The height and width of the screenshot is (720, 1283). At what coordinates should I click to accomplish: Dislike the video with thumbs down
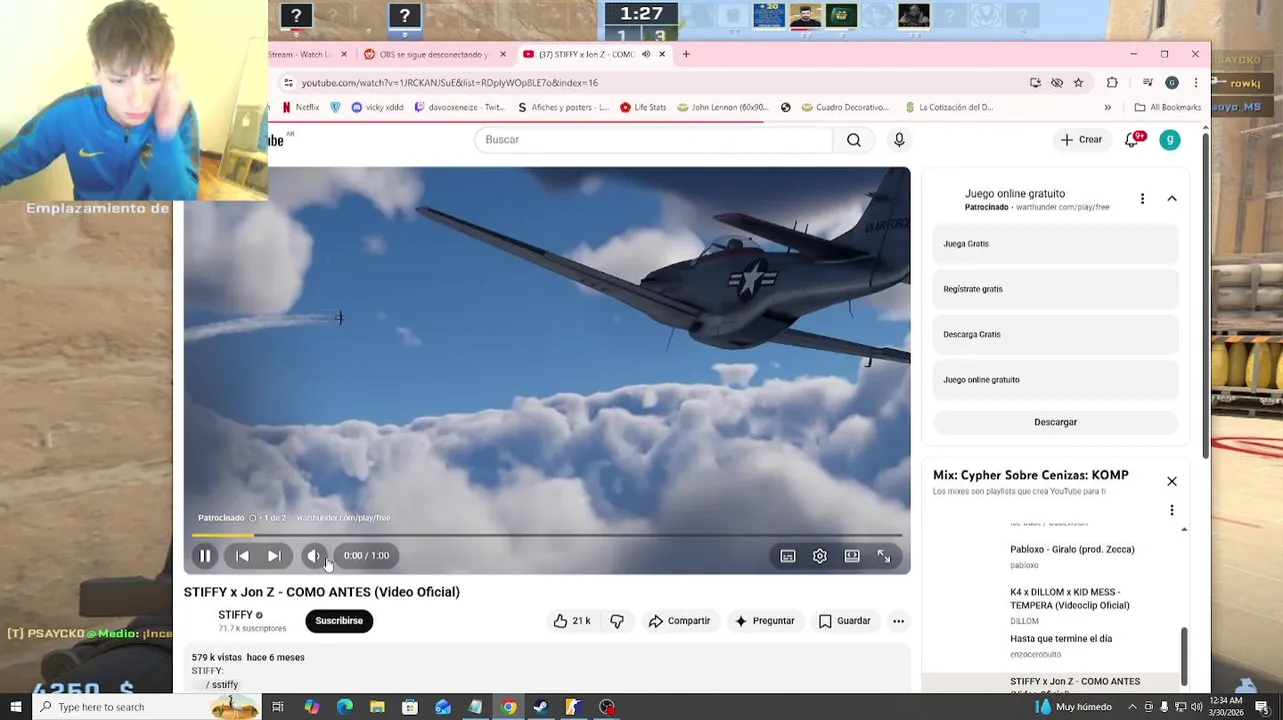(x=617, y=621)
